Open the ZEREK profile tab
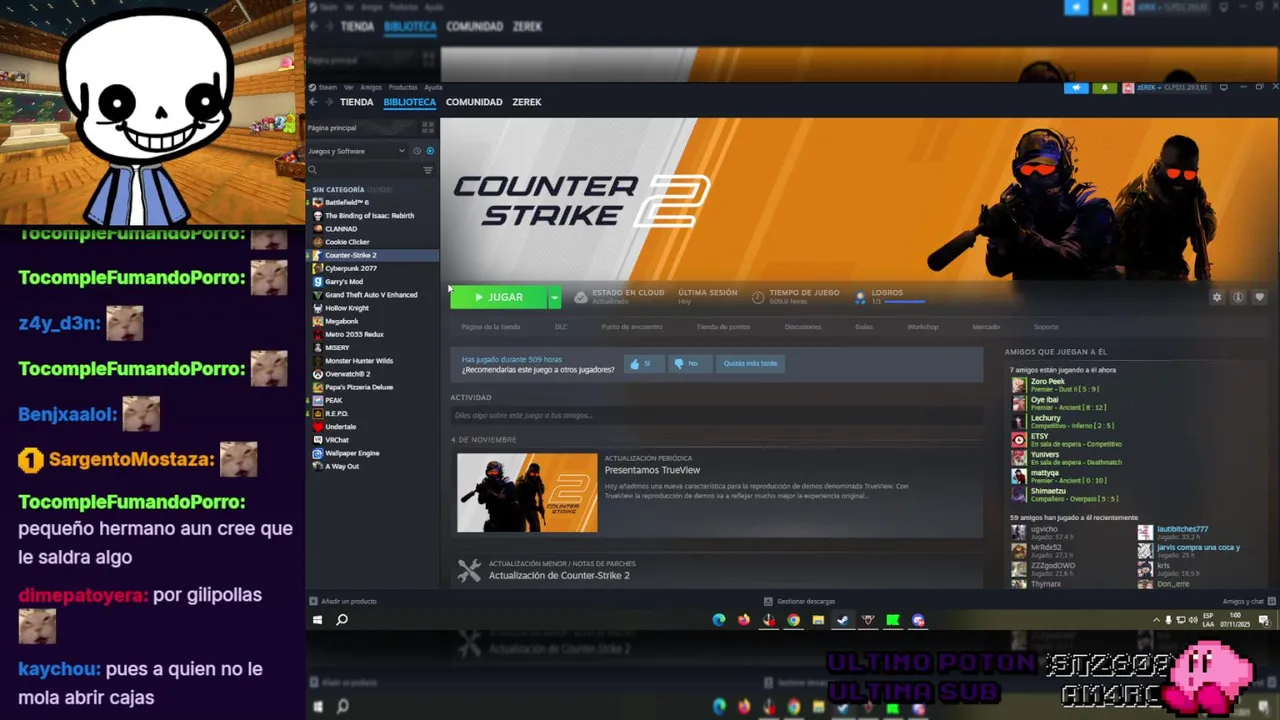The height and width of the screenshot is (720, 1280). [x=526, y=102]
